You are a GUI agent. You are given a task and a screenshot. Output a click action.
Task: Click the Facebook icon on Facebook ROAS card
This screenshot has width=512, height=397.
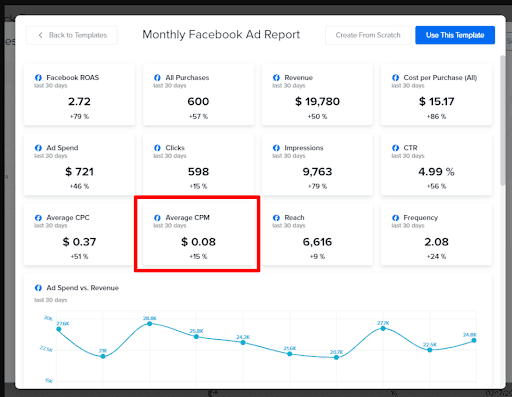(38, 78)
